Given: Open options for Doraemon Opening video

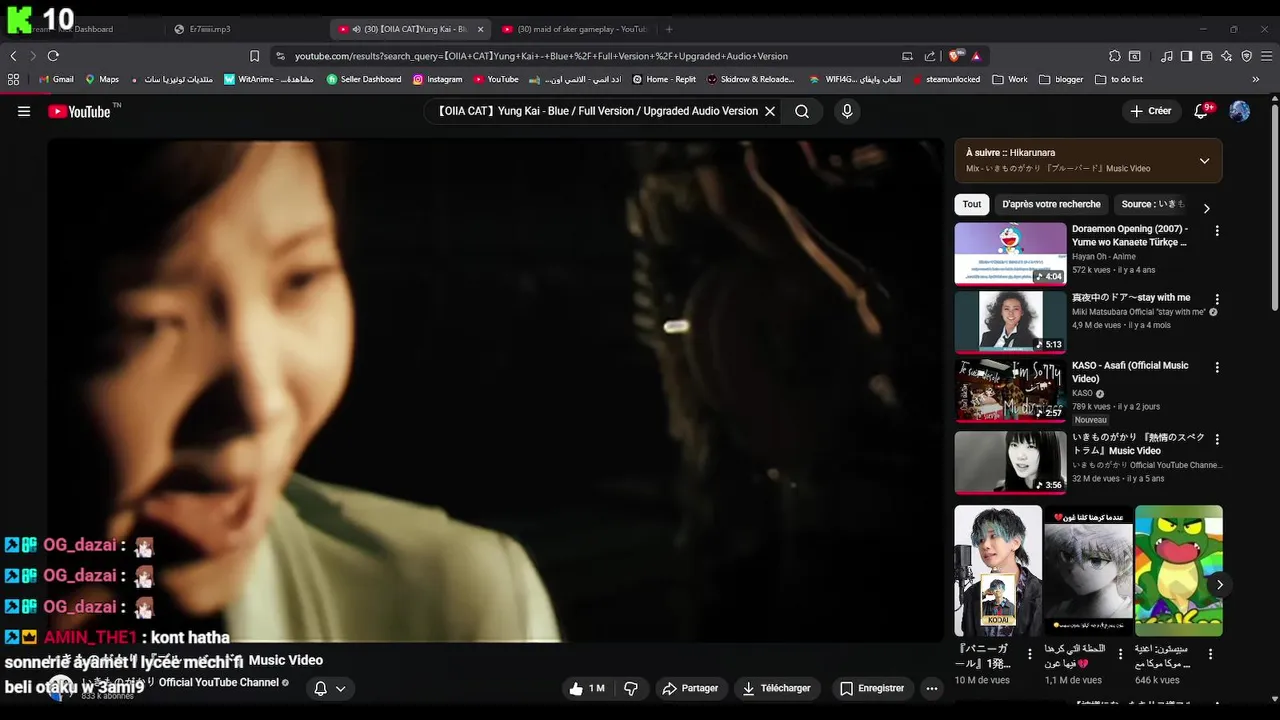Looking at the screenshot, I should [x=1217, y=231].
